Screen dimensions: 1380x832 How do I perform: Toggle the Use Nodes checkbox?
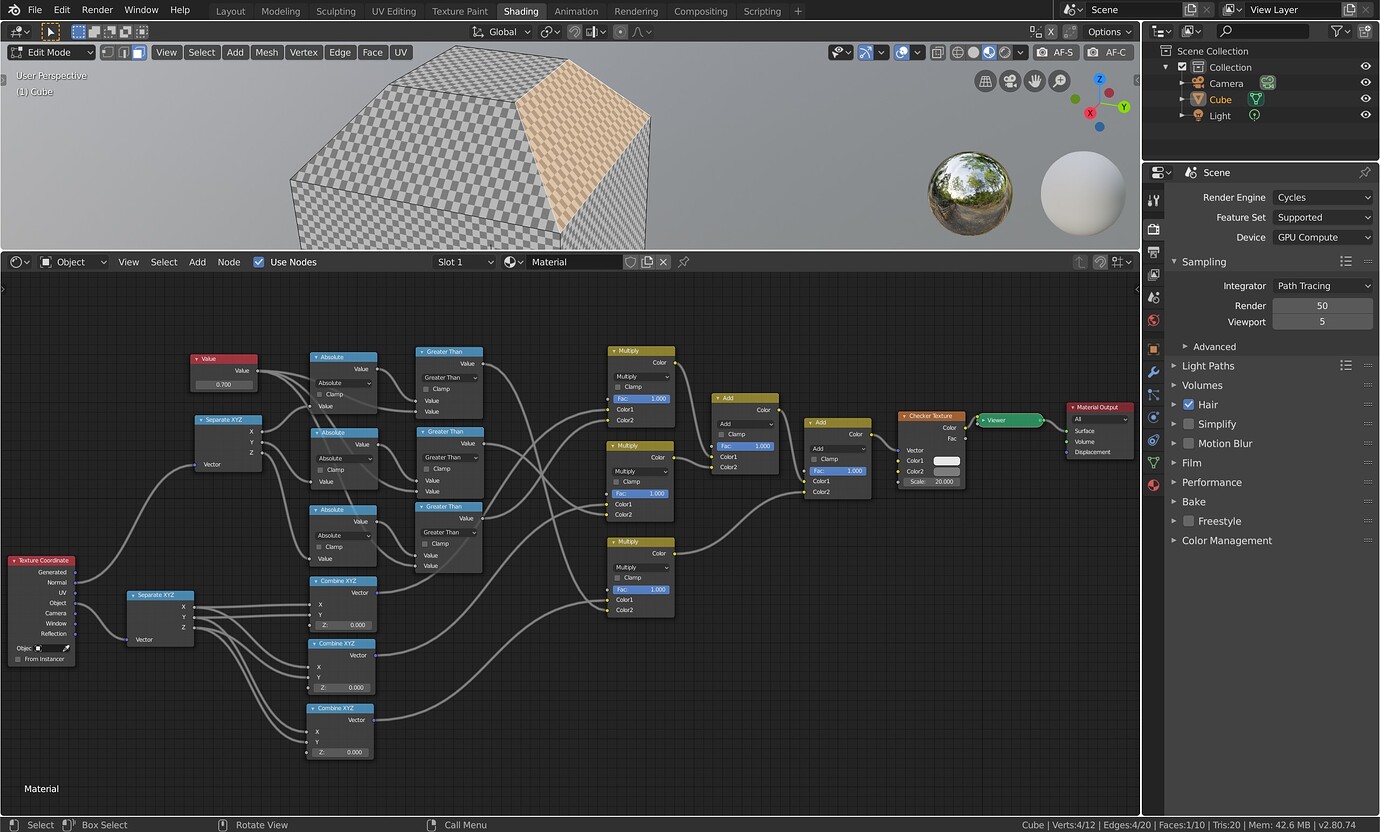click(259, 262)
